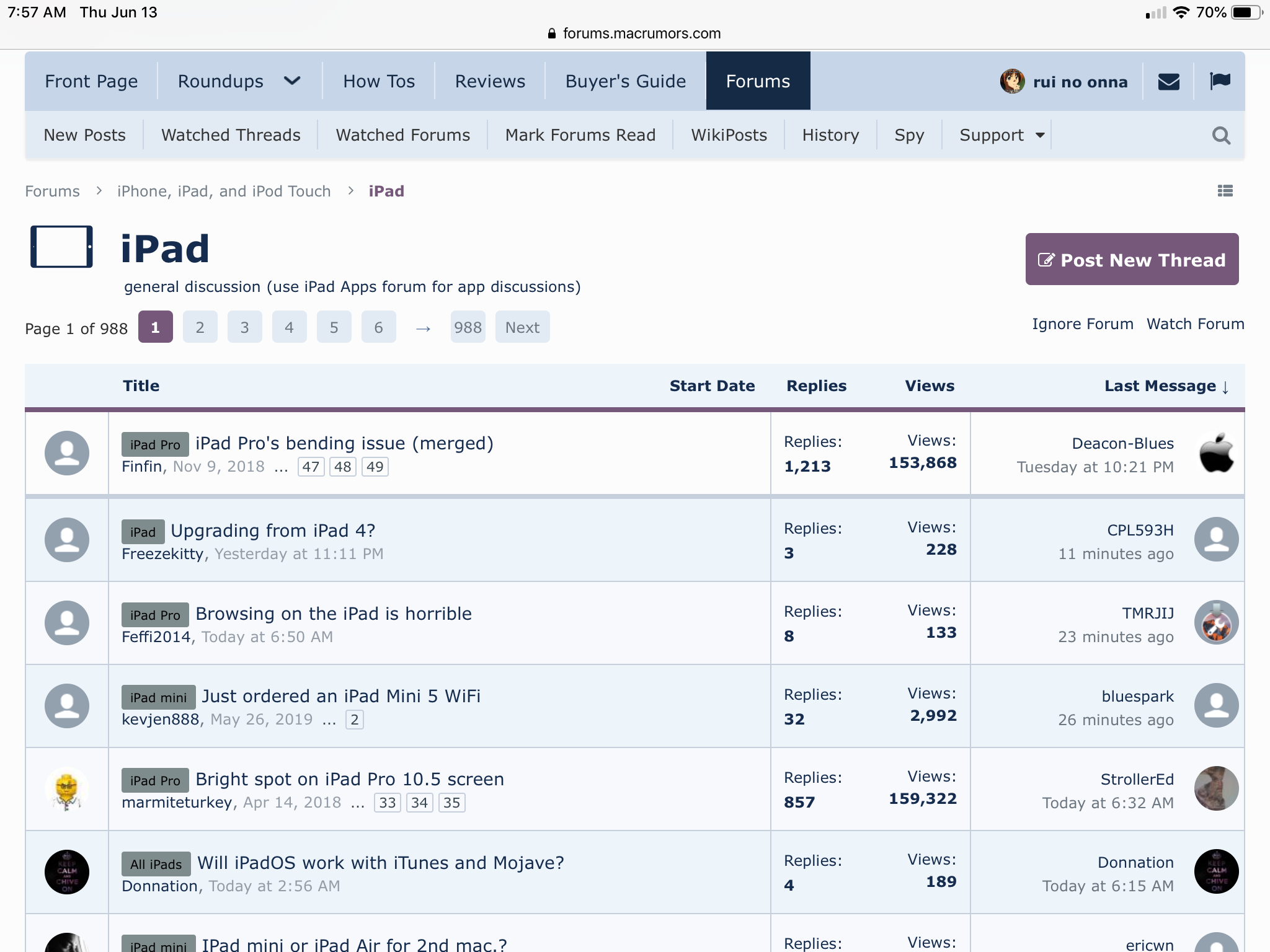Open the Front Page tab
This screenshot has height=952, width=1270.
click(x=91, y=81)
